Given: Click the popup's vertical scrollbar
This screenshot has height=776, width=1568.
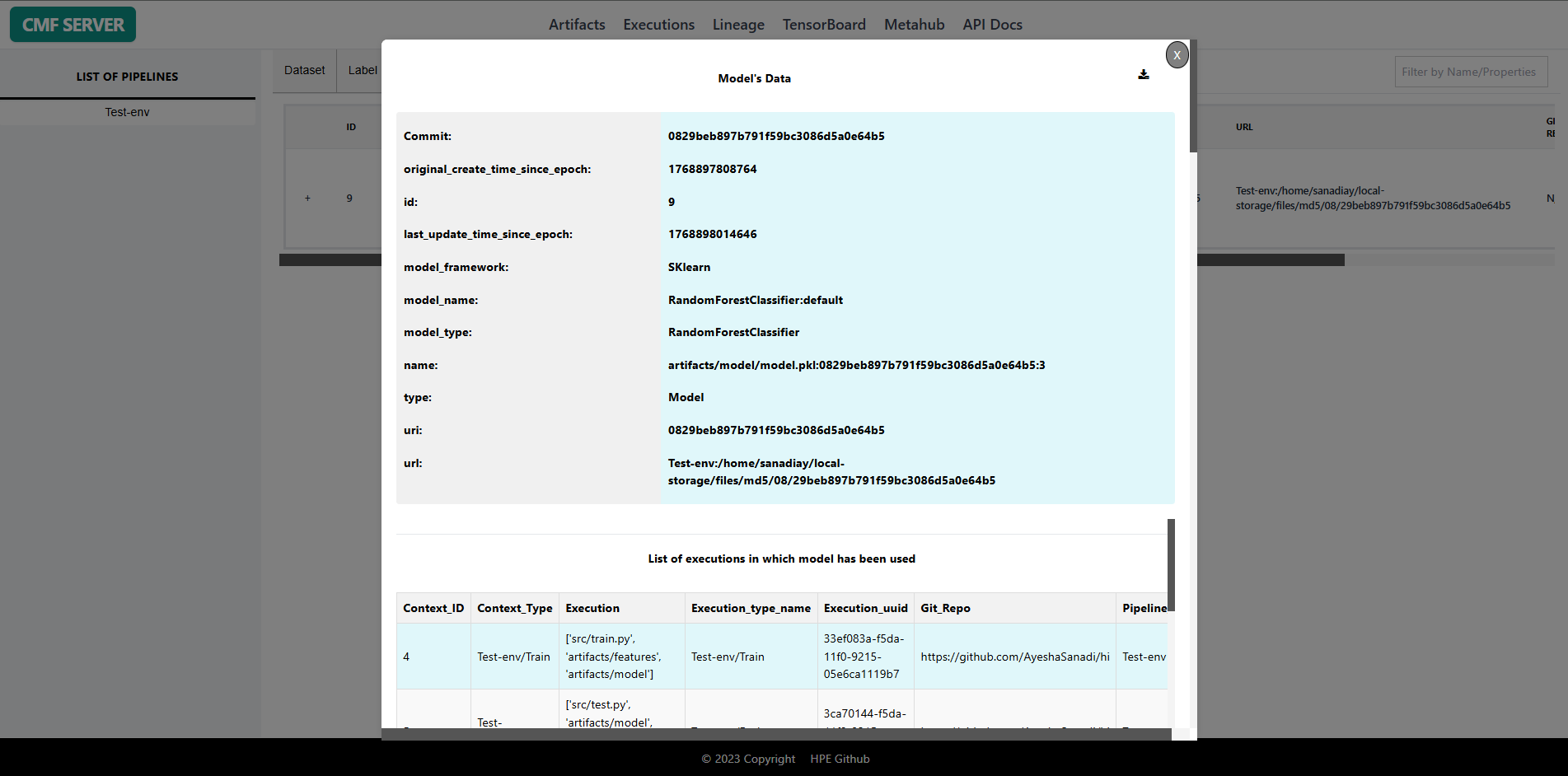Looking at the screenshot, I should 1193,99.
